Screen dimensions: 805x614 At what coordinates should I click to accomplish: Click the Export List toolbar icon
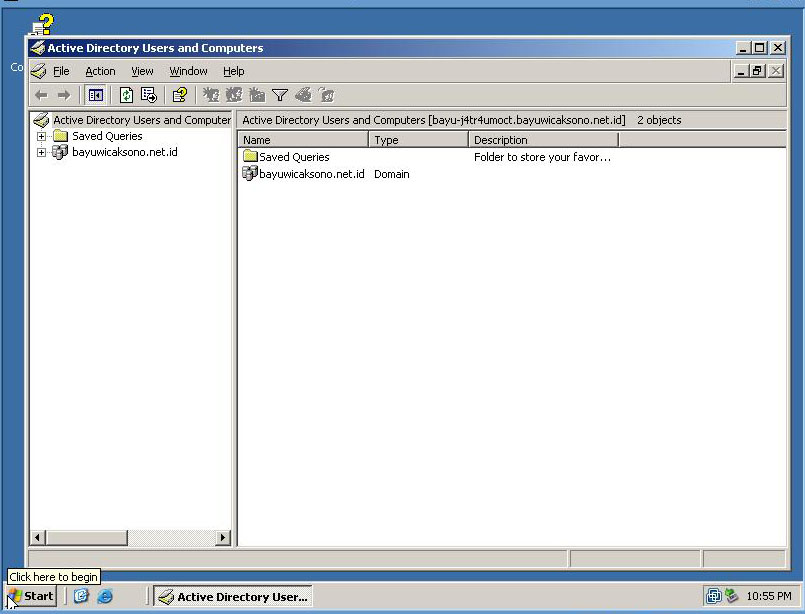click(149, 95)
